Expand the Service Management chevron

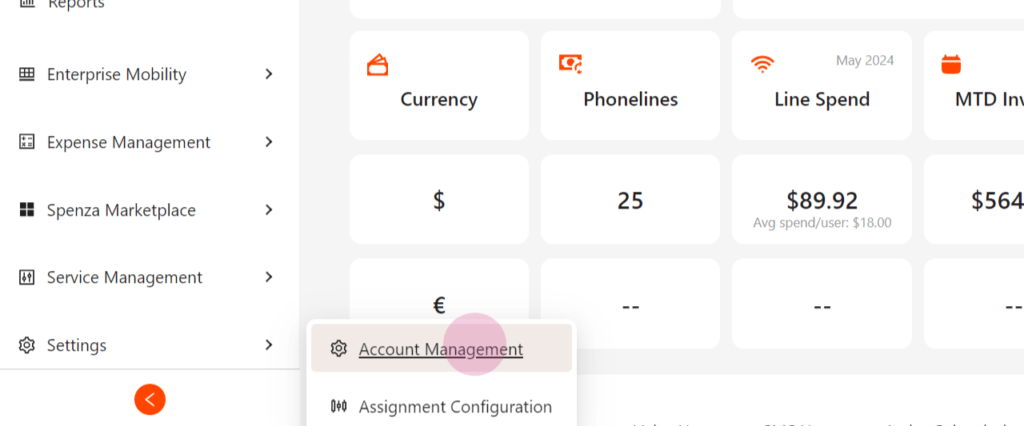[x=268, y=277]
